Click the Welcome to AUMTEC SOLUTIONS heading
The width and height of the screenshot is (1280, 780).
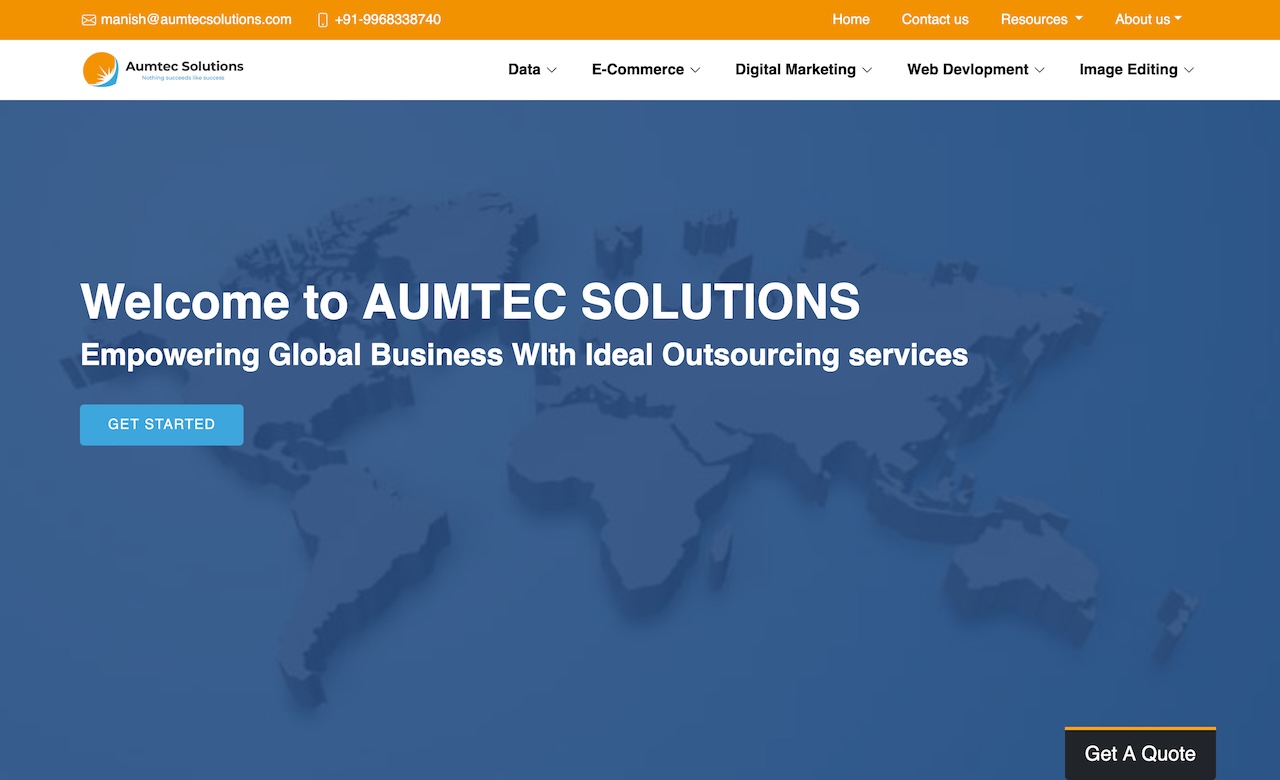[x=470, y=301]
